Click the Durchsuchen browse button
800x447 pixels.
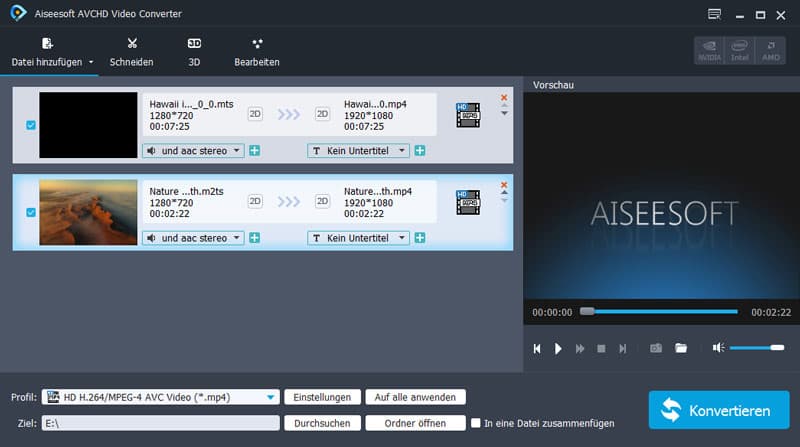tap(322, 423)
